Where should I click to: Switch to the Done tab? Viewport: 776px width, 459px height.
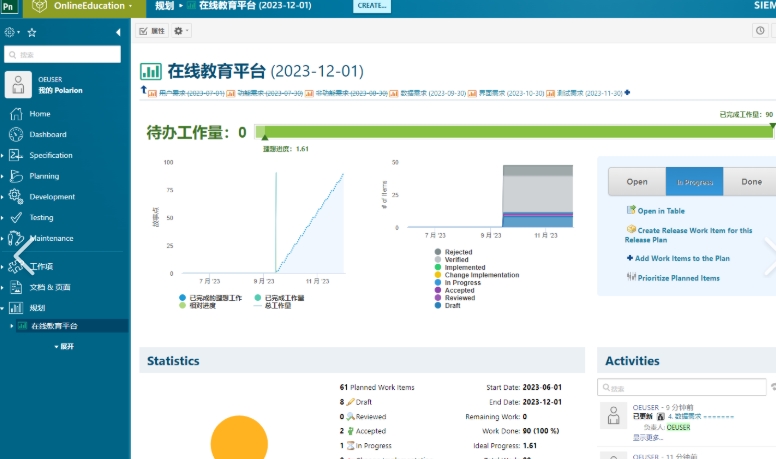pos(751,182)
